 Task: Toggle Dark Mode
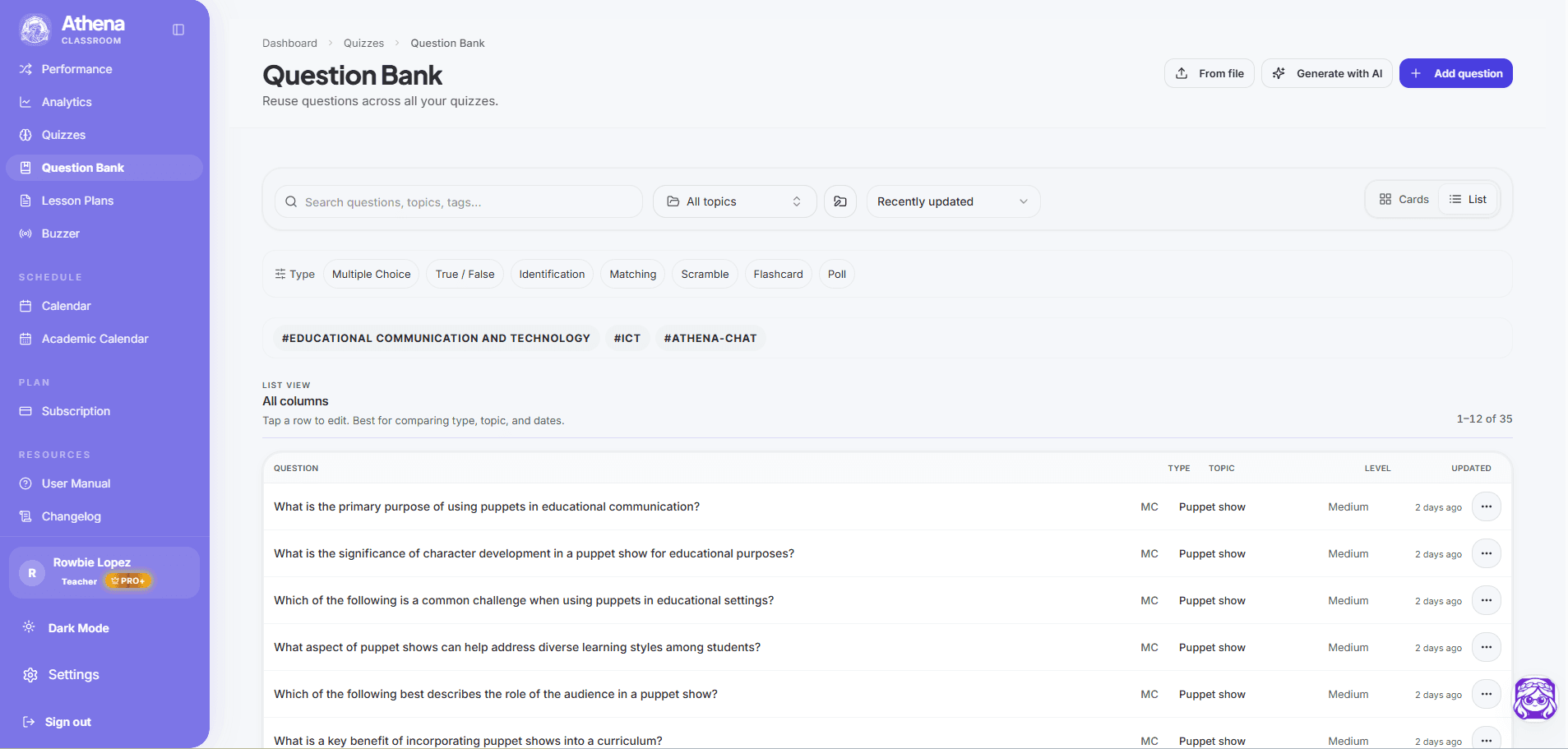(78, 628)
